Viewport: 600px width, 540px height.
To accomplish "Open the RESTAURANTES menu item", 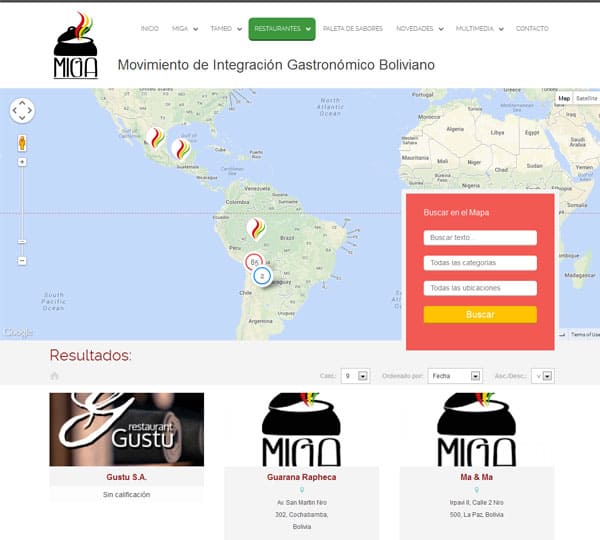I will (x=282, y=29).
